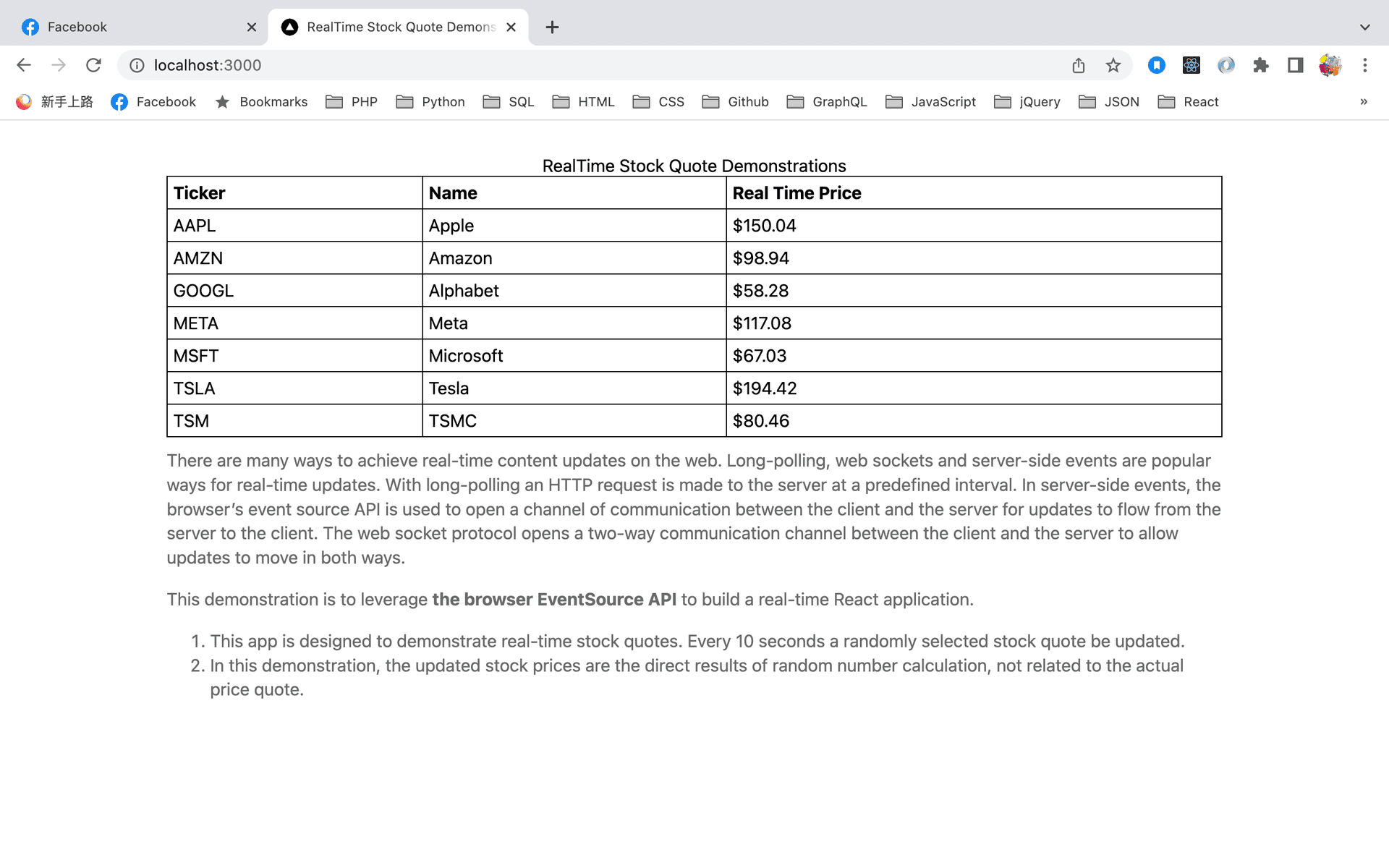Select the META ticker cell

(294, 323)
